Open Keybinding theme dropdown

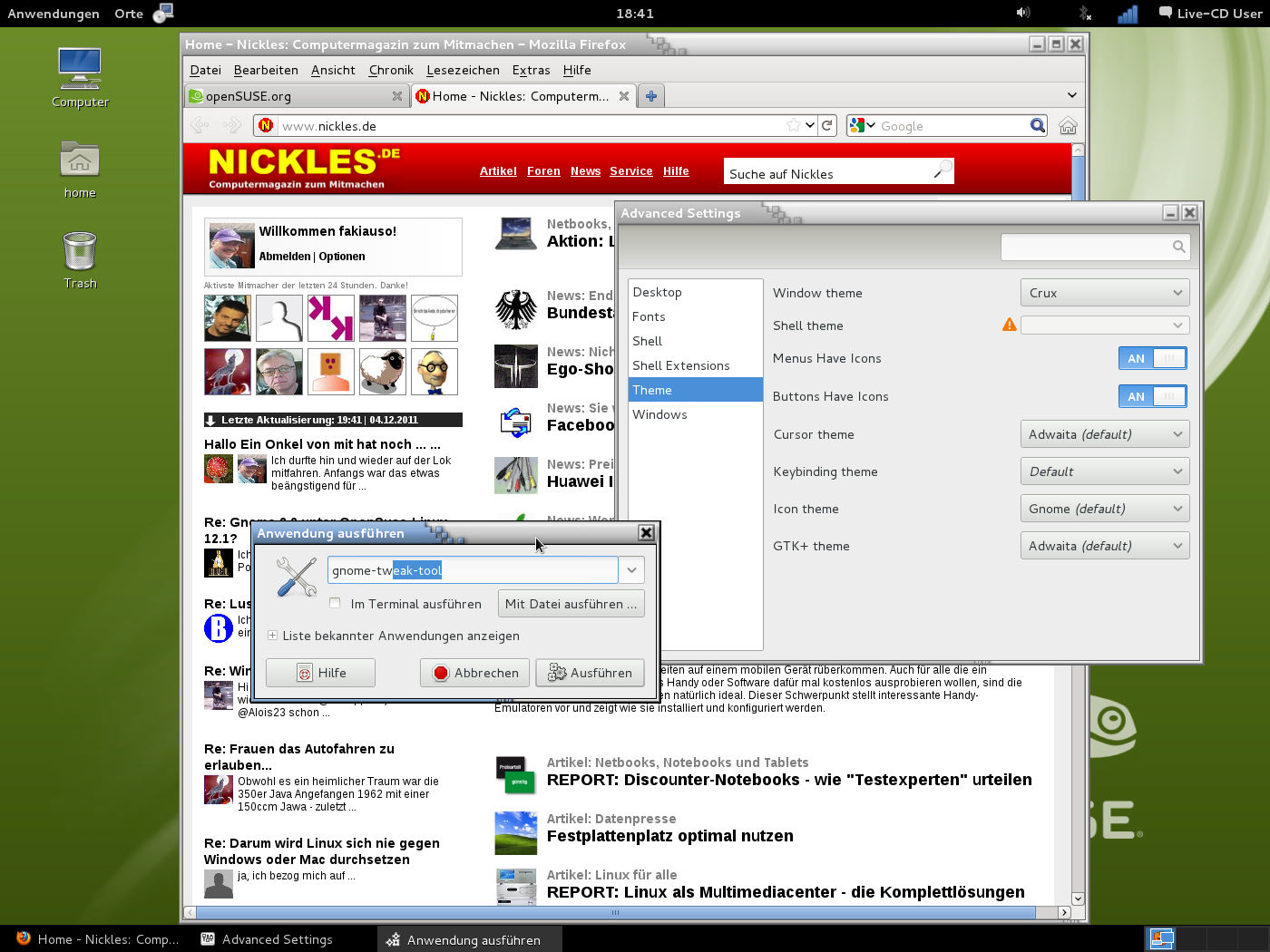1105,471
